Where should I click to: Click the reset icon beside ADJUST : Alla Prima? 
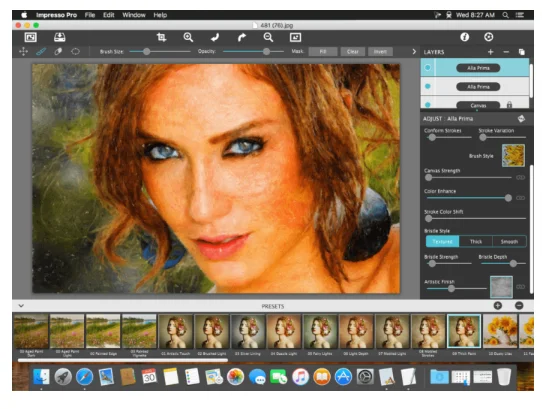(521, 119)
